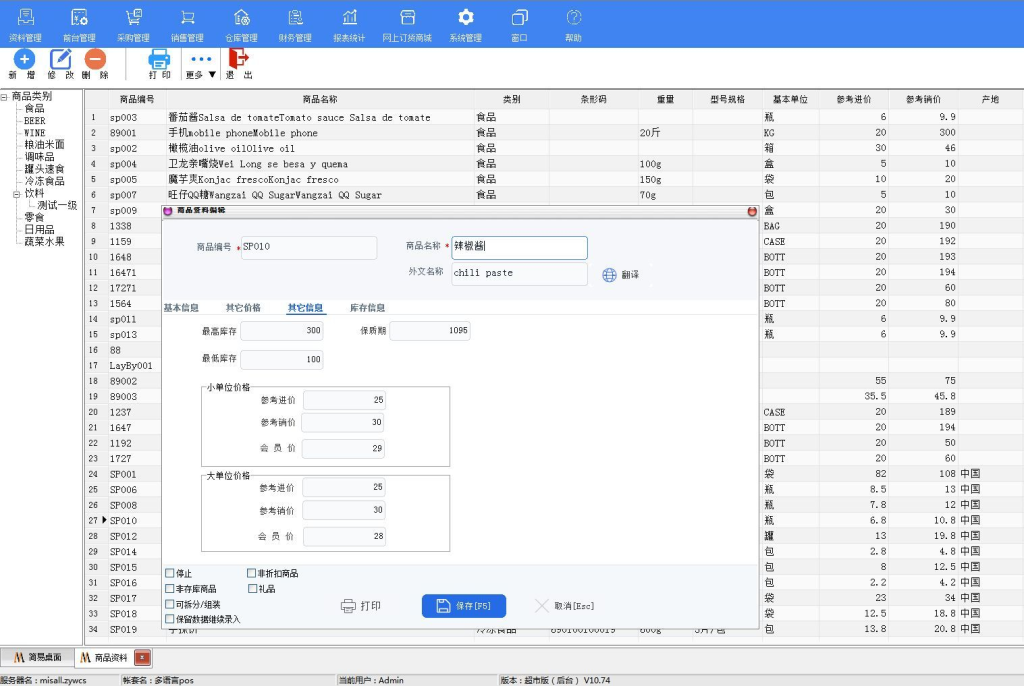Switch to the 库存信息 tab
1024x686 pixels.
367,308
